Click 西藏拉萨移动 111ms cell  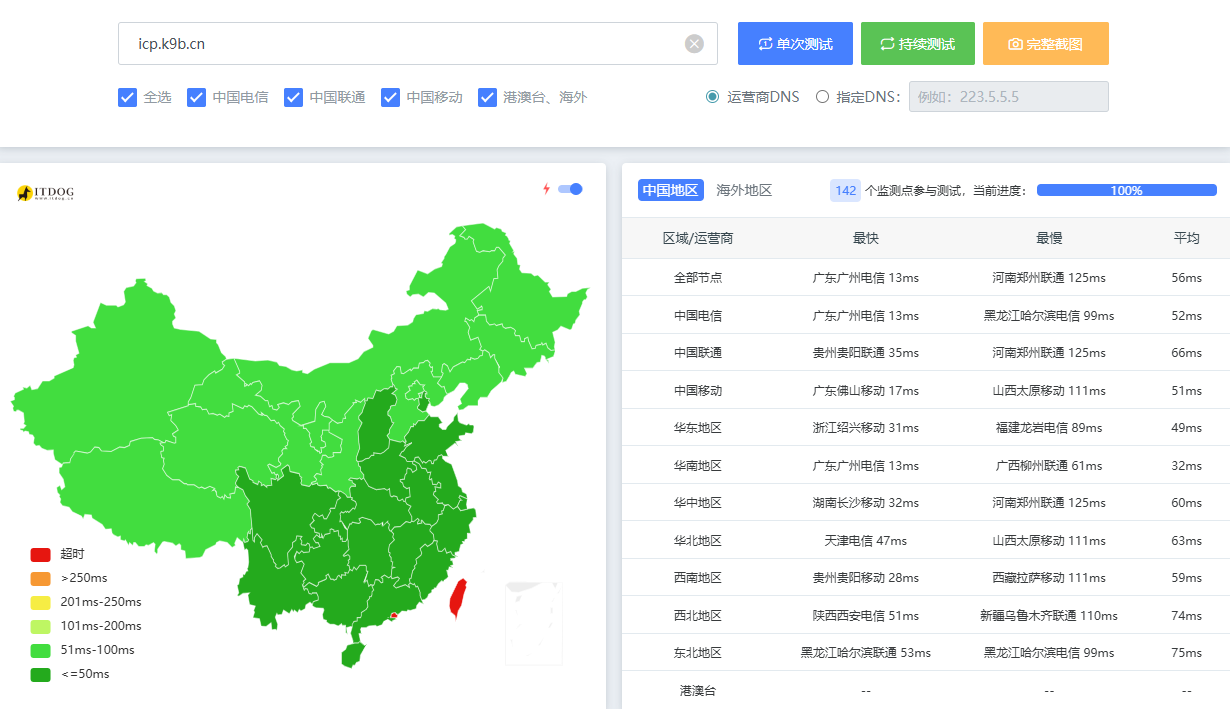point(1048,578)
